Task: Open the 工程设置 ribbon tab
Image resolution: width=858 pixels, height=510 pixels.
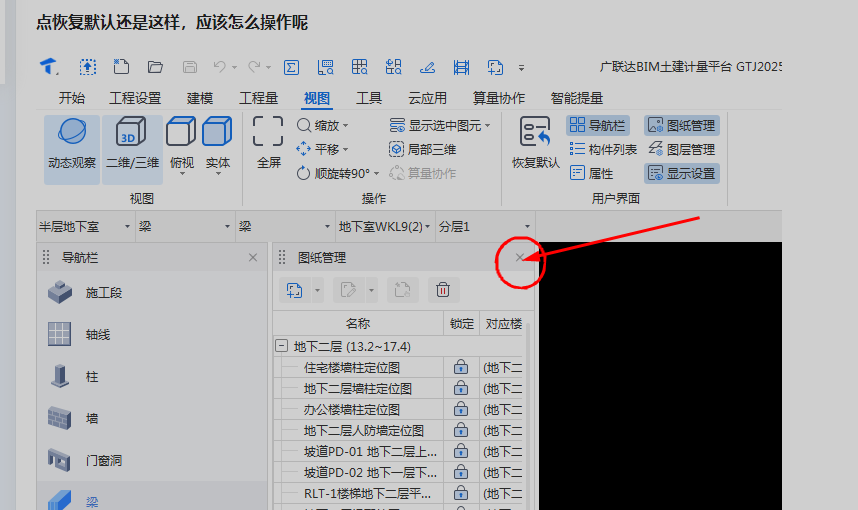Action: click(x=135, y=98)
